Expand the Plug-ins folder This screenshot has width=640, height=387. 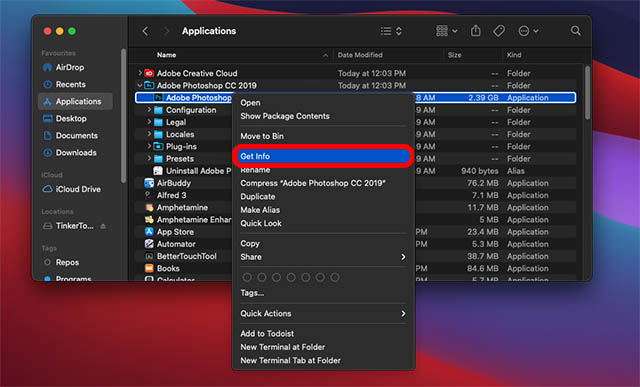point(149,146)
